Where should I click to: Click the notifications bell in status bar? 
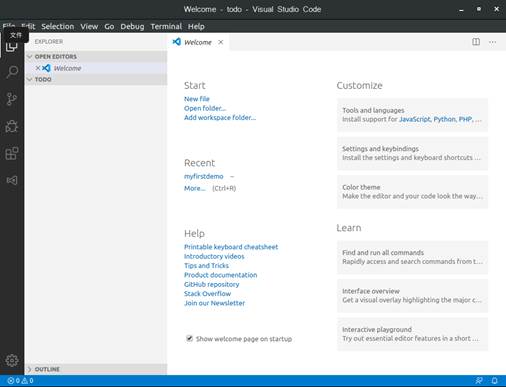(495, 381)
